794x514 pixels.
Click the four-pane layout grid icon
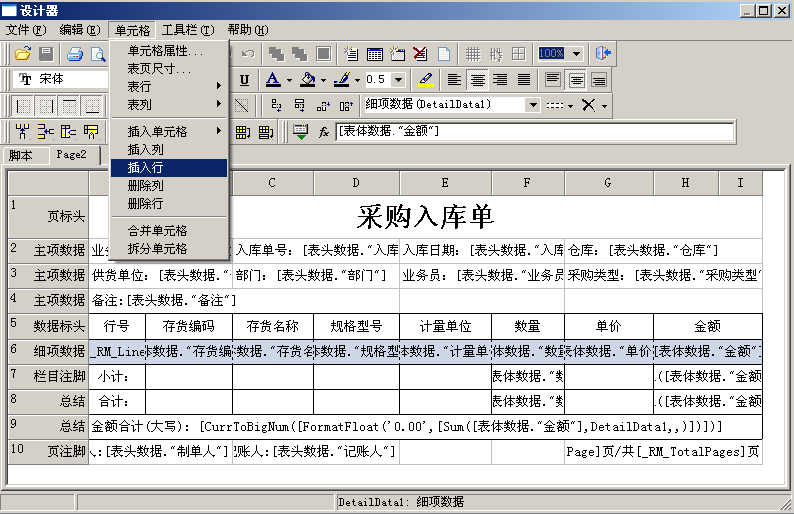pos(519,54)
